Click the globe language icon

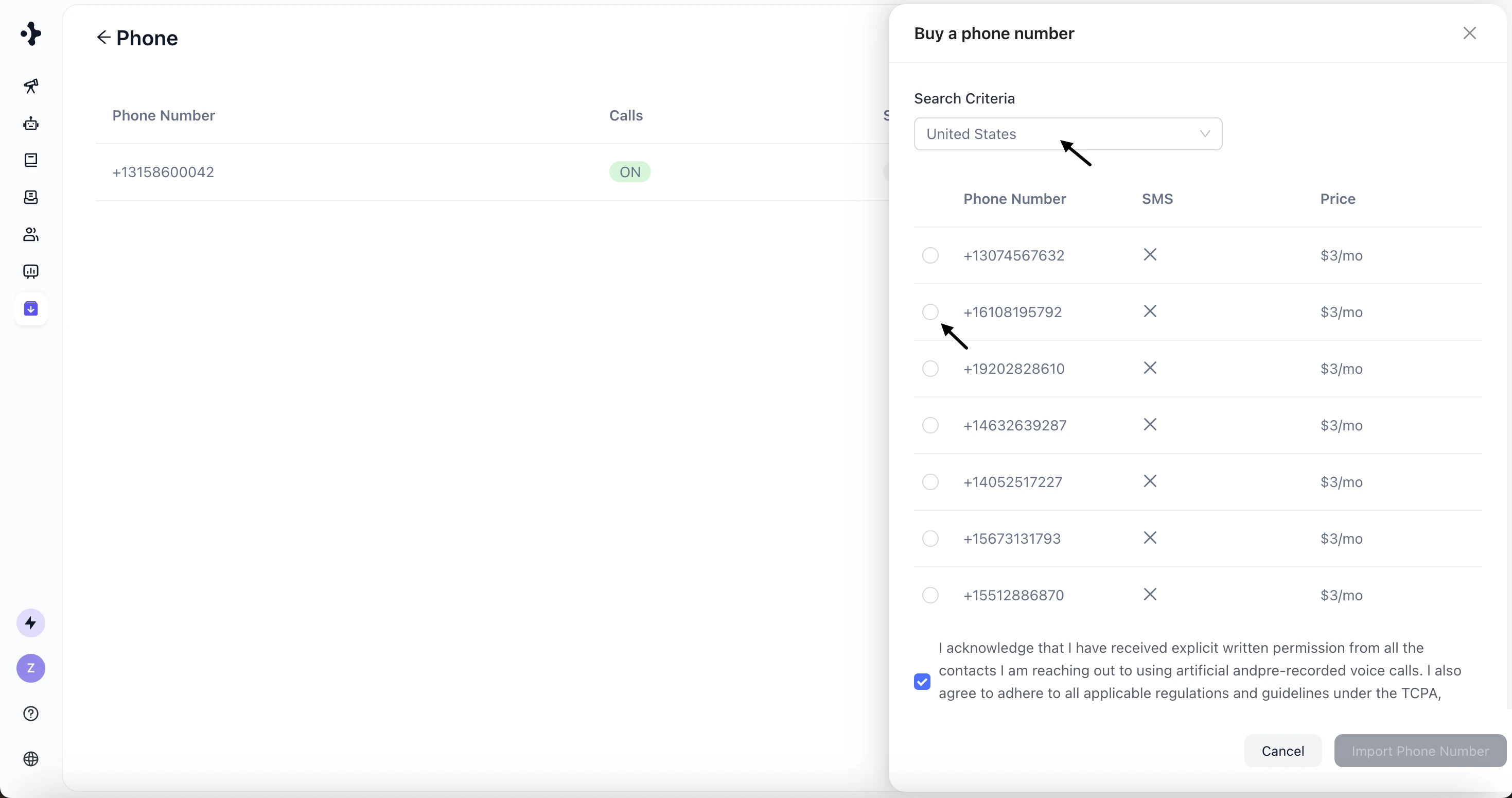(x=30, y=759)
